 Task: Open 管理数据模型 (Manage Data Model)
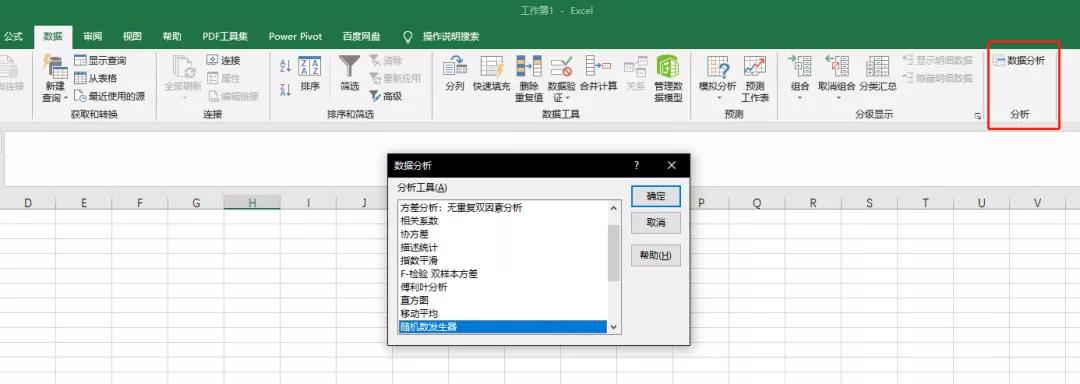click(x=668, y=79)
